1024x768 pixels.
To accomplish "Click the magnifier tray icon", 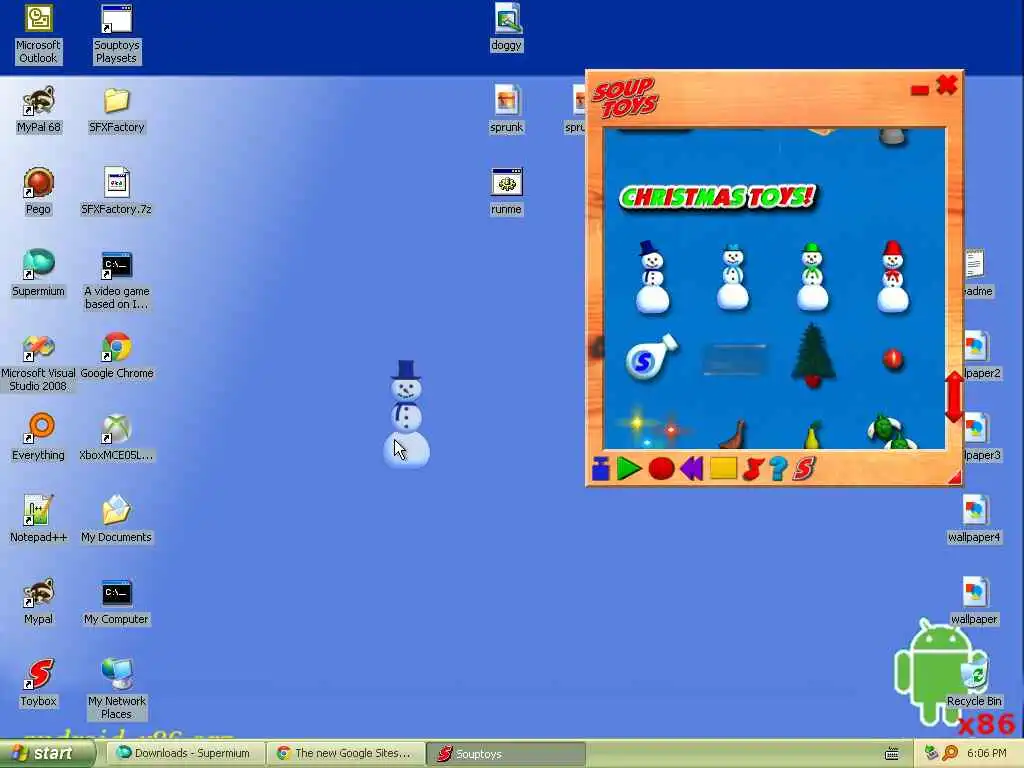I will pyautogui.click(x=950, y=754).
